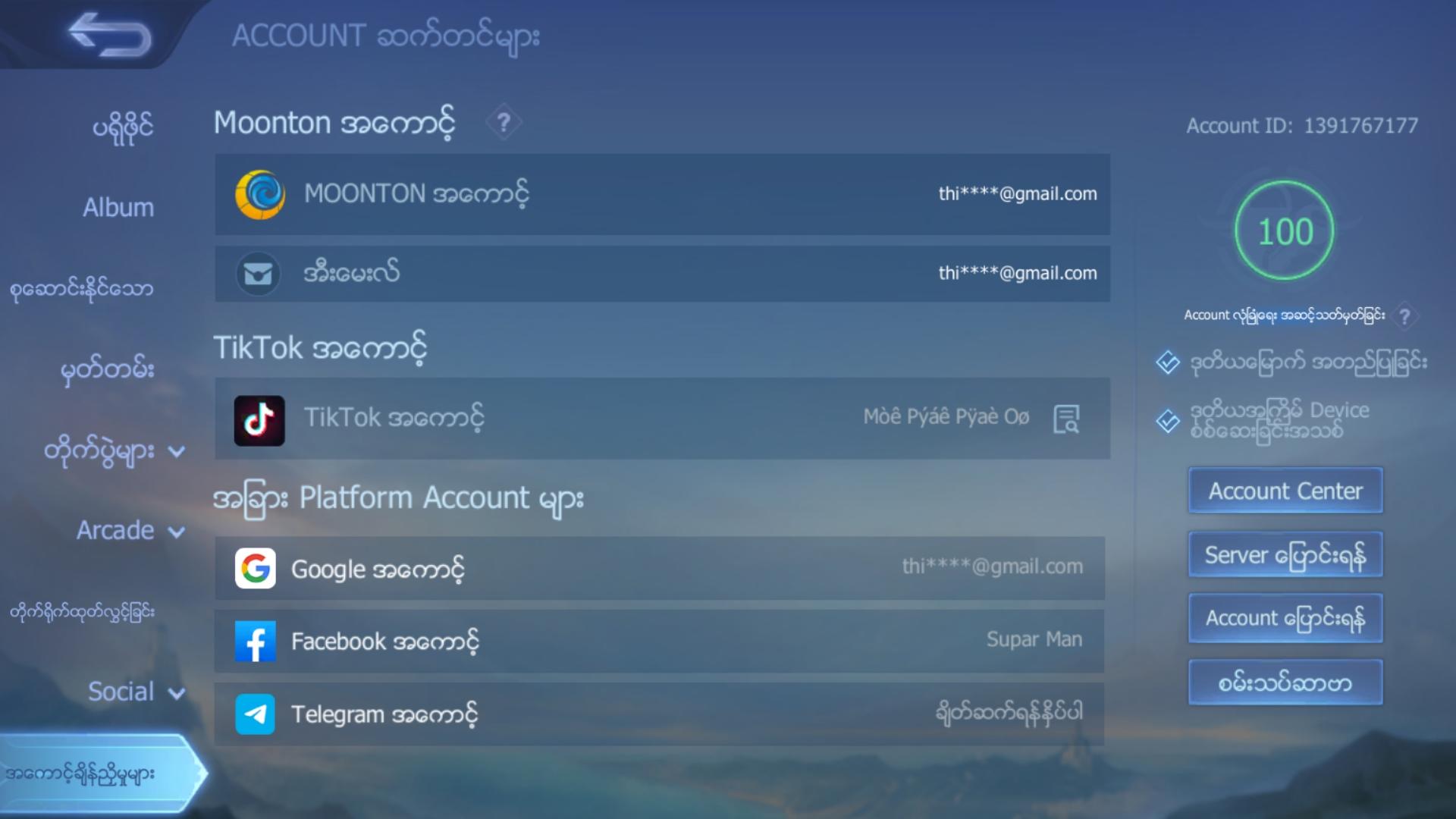The image size is (1456, 819).
Task: Click the ACCOUNT ဆက်တင်များ page title
Action: (x=385, y=36)
